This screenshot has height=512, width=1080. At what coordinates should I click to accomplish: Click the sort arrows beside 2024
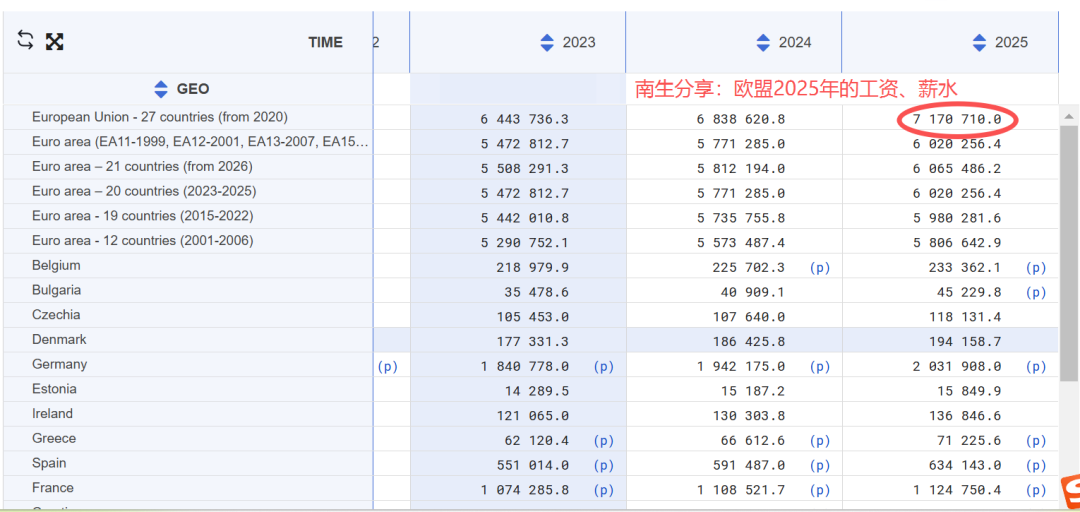(763, 42)
